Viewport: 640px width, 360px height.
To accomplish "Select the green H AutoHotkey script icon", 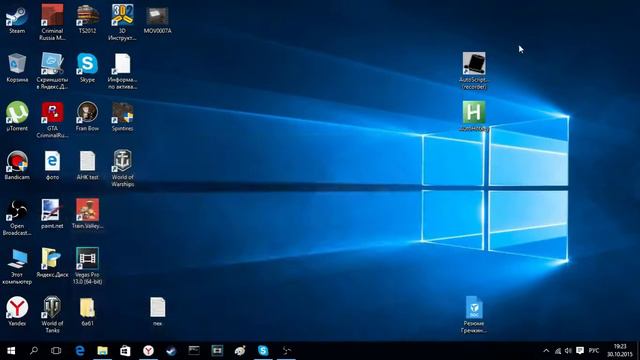I will [x=474, y=117].
